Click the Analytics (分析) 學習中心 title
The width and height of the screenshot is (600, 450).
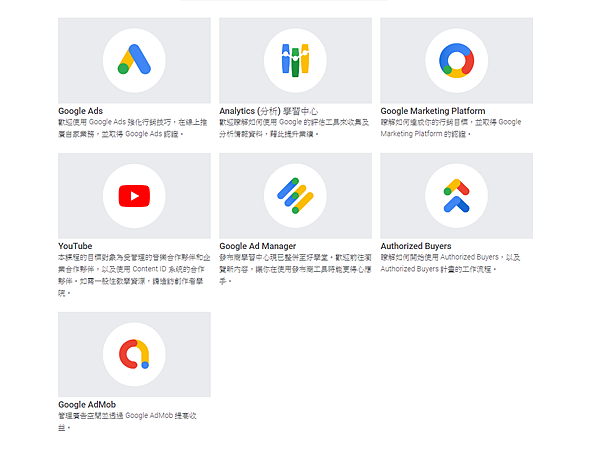point(268,111)
